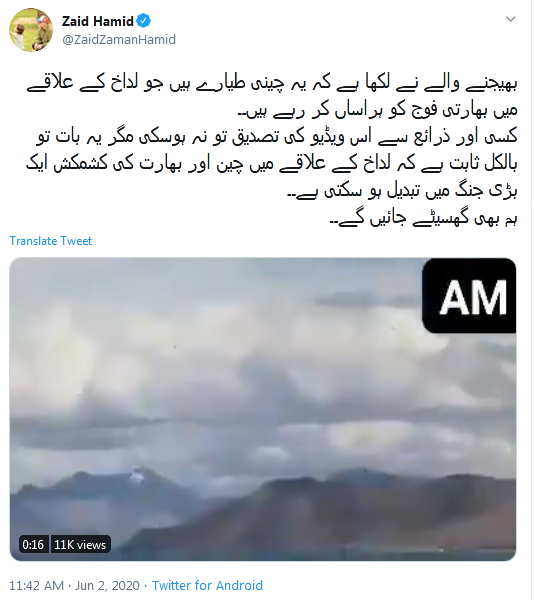Click the last Urdu line of the tweet
Viewport: 534px width, 600px height.
pos(424,218)
